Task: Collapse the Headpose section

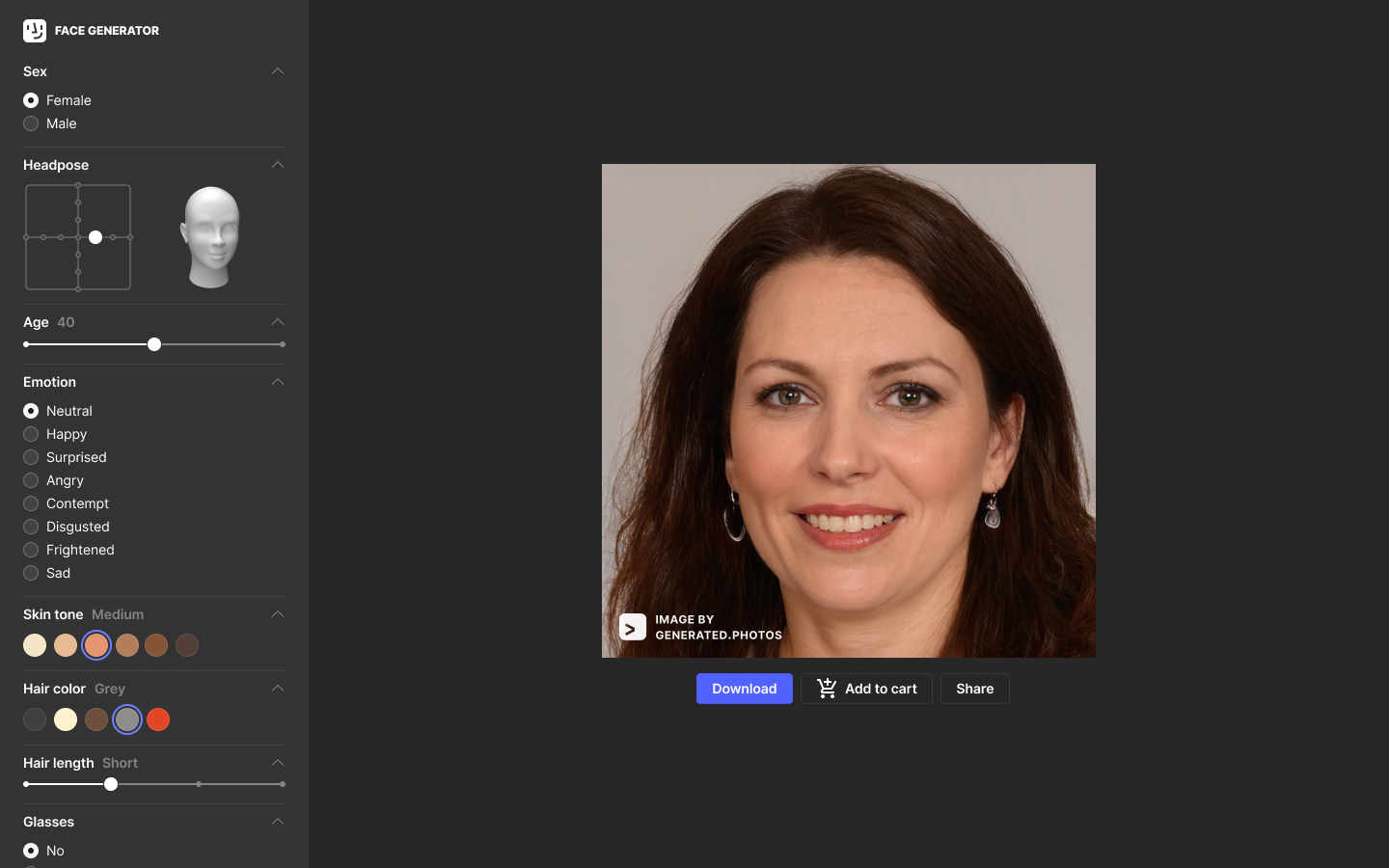Action: pyautogui.click(x=278, y=165)
